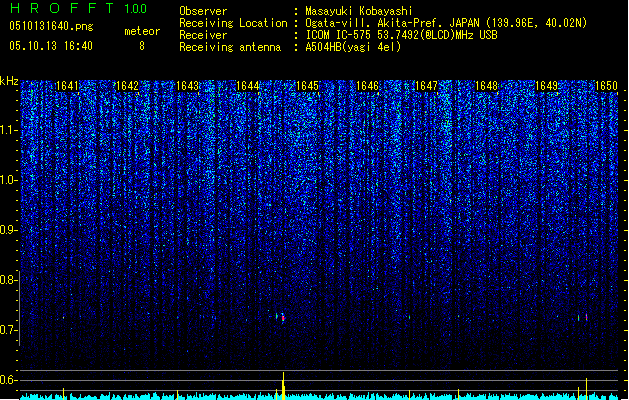Screen dimensions: 629x400
Task: Click time marker 1647
Action: click(x=426, y=86)
